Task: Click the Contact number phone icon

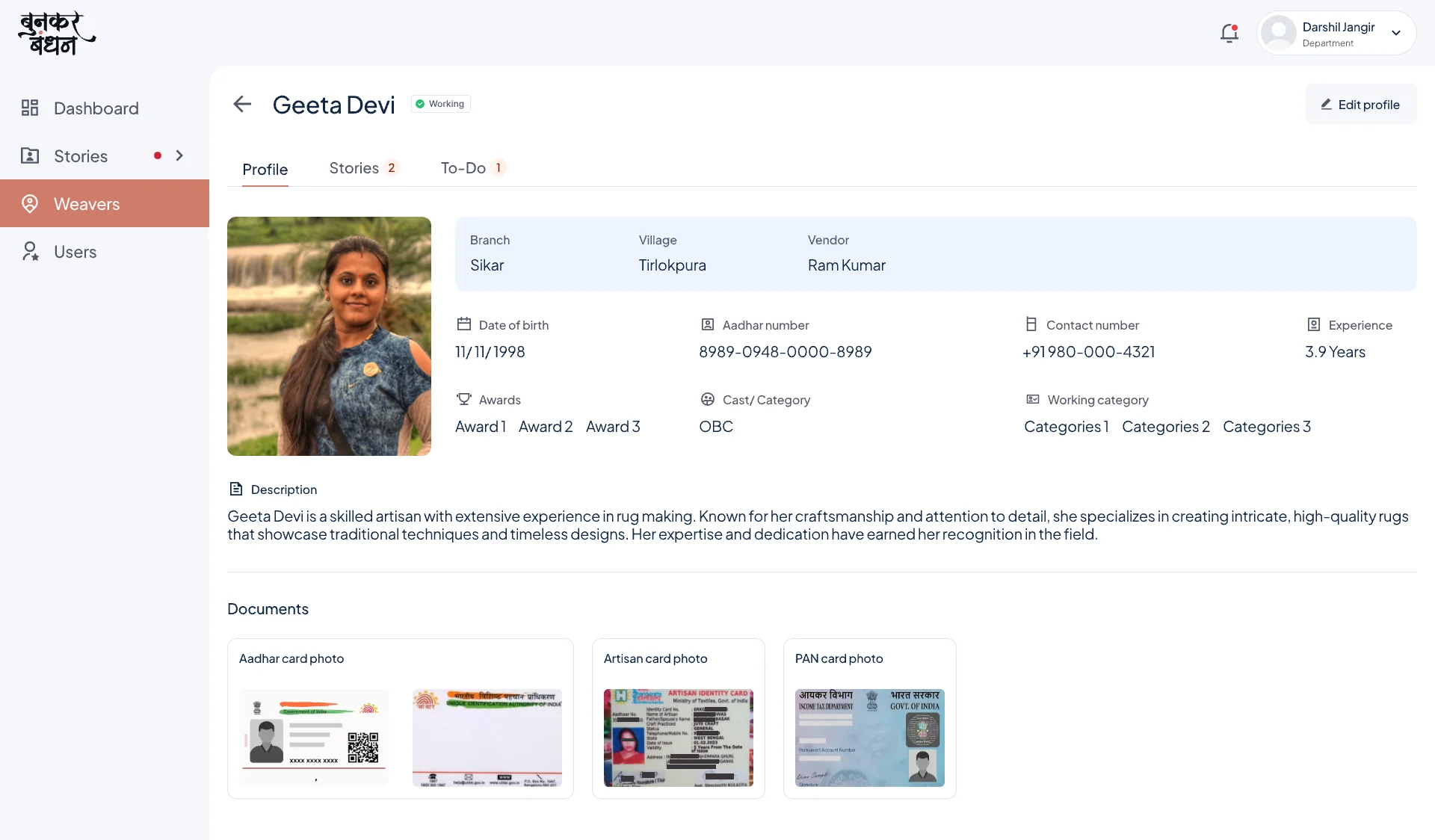Action: (x=1031, y=324)
